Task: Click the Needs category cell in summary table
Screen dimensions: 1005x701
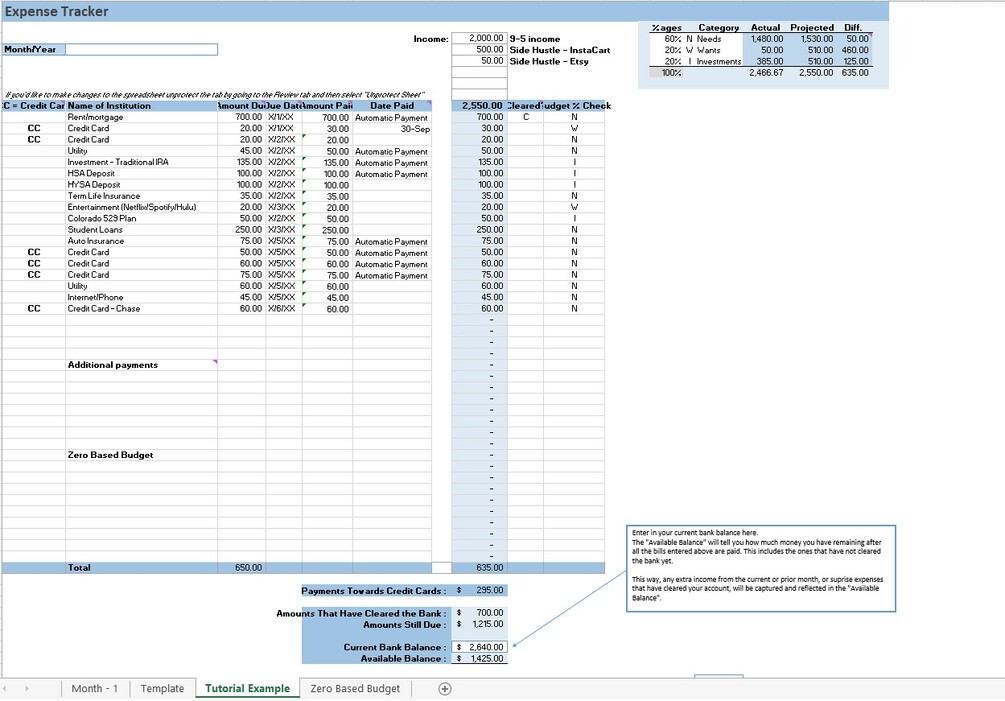Action: [718, 39]
